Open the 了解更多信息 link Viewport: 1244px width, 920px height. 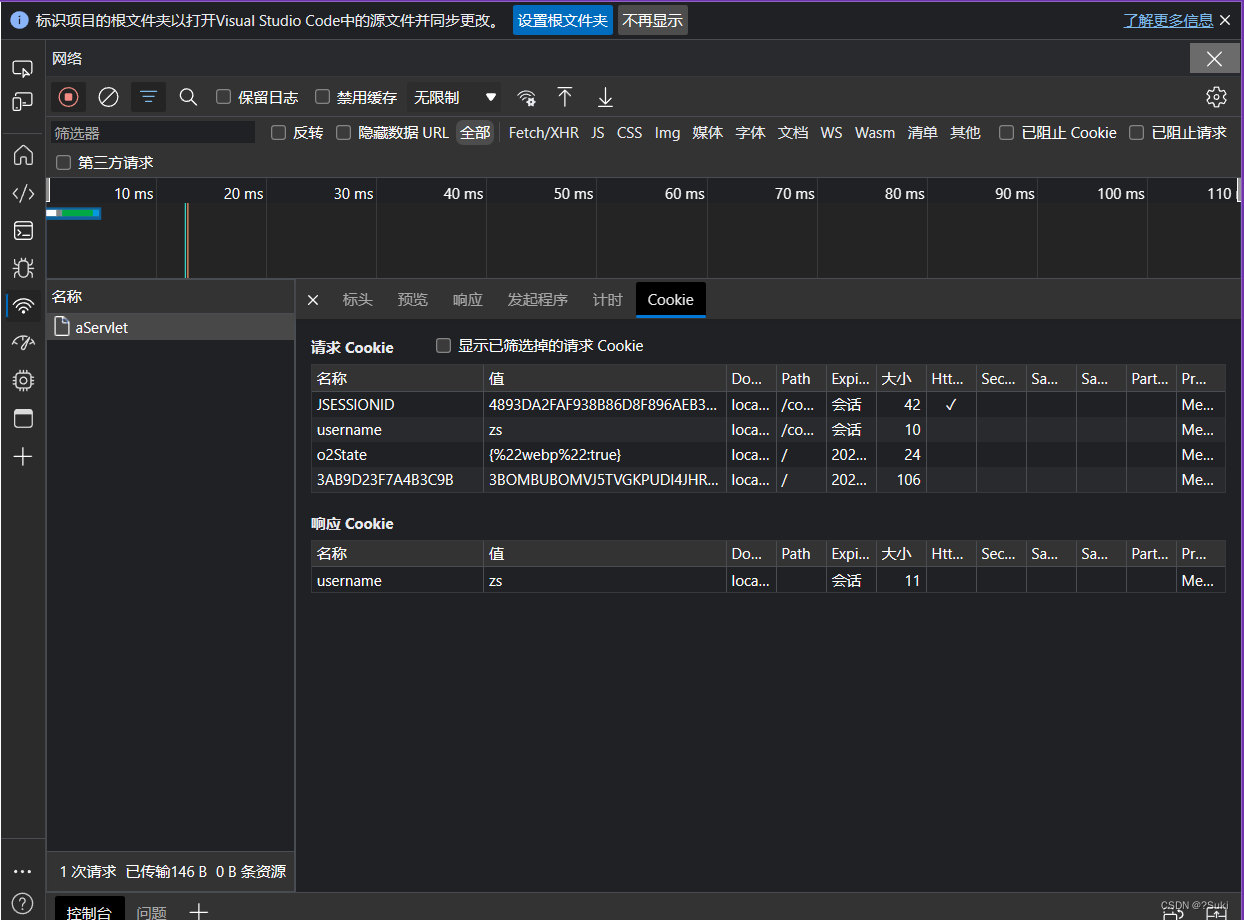[1167, 20]
